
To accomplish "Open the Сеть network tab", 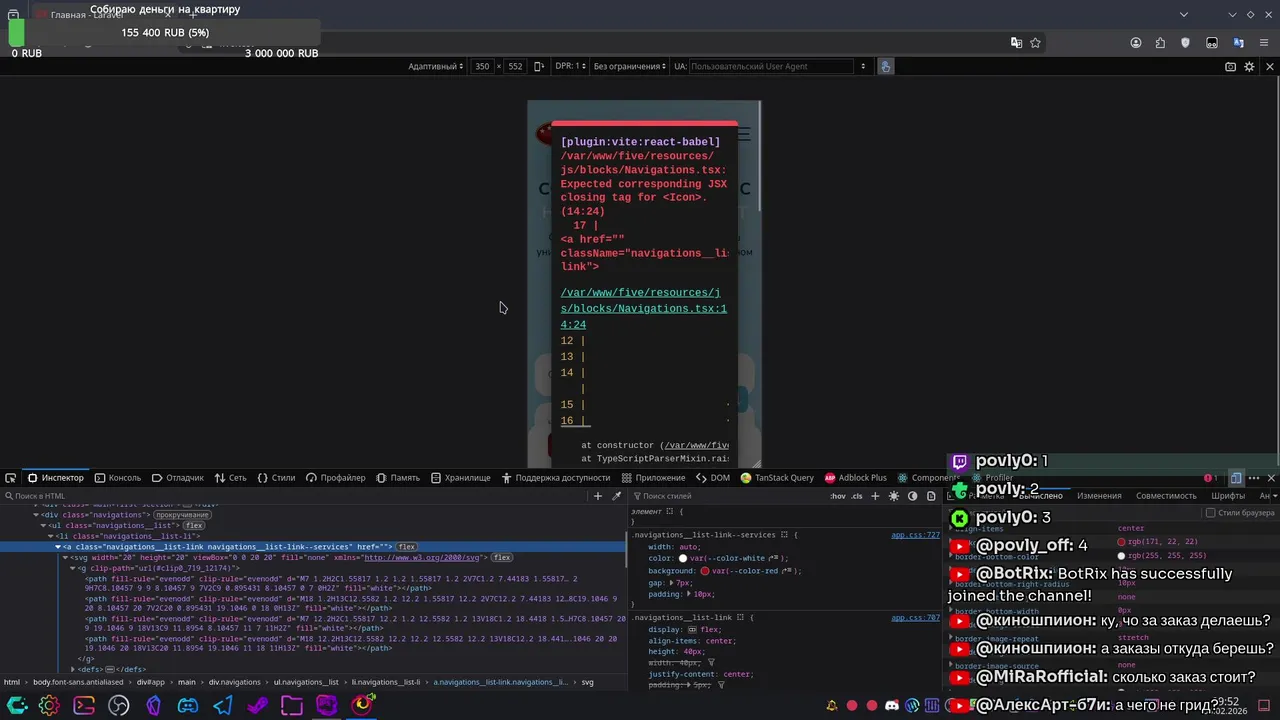I will click(230, 478).
